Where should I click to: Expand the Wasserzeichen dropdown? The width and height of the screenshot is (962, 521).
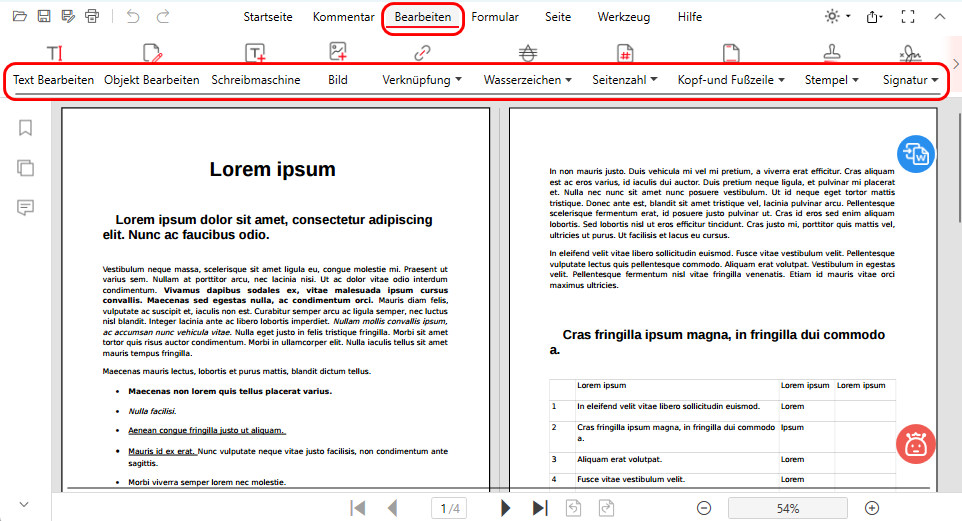pyautogui.click(x=527, y=80)
